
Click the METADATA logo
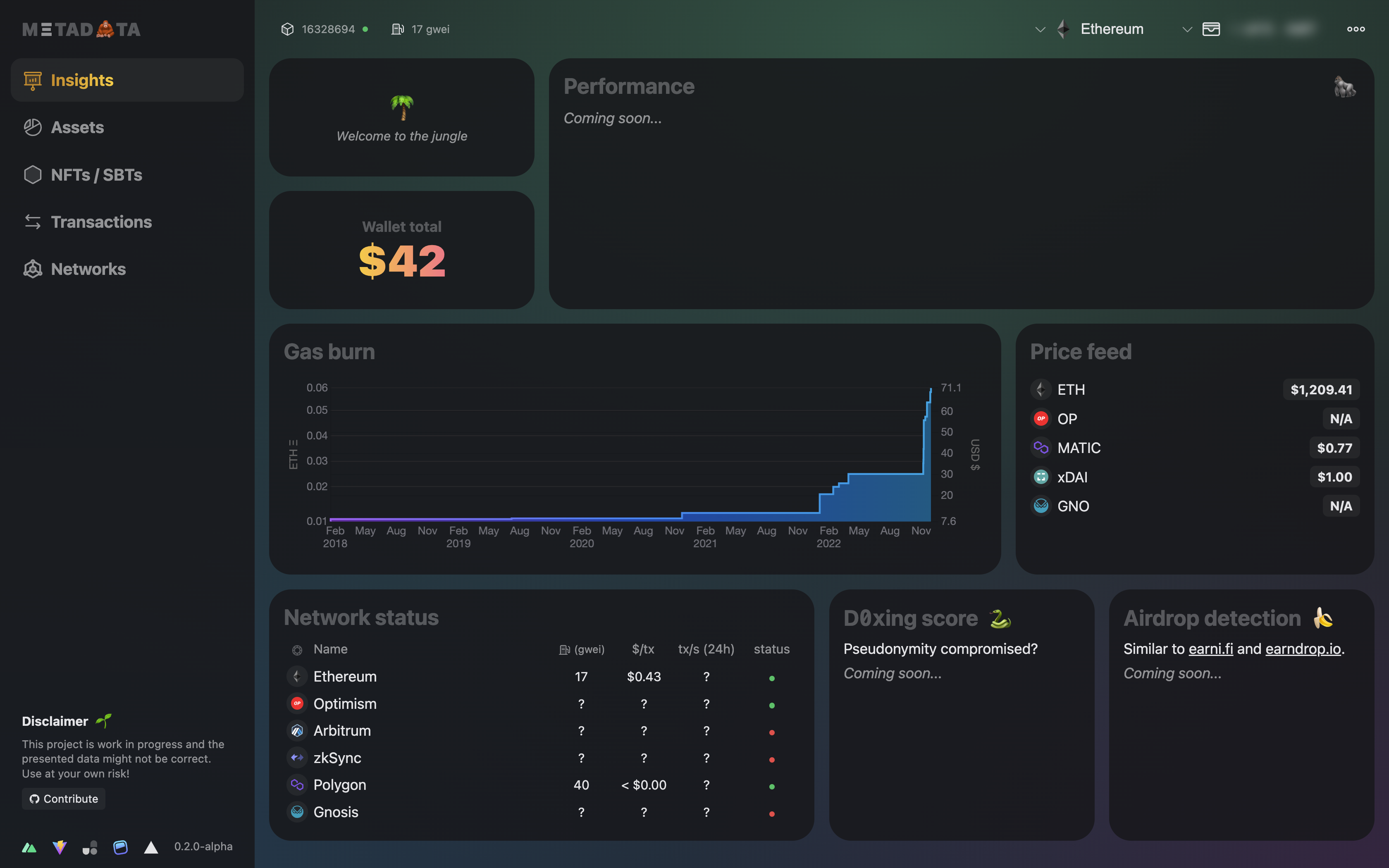coord(81,29)
